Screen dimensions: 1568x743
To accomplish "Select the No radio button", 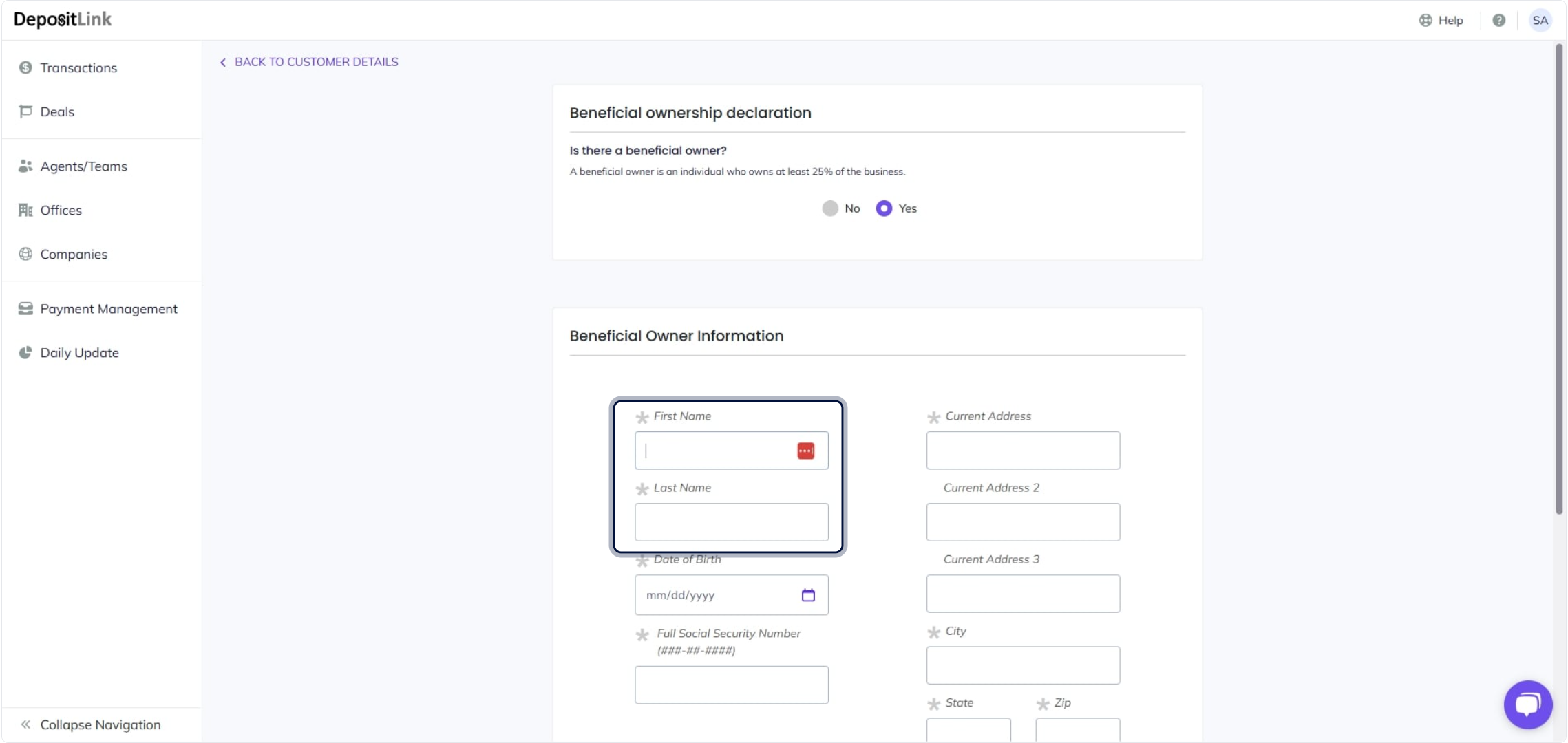I will coord(830,208).
